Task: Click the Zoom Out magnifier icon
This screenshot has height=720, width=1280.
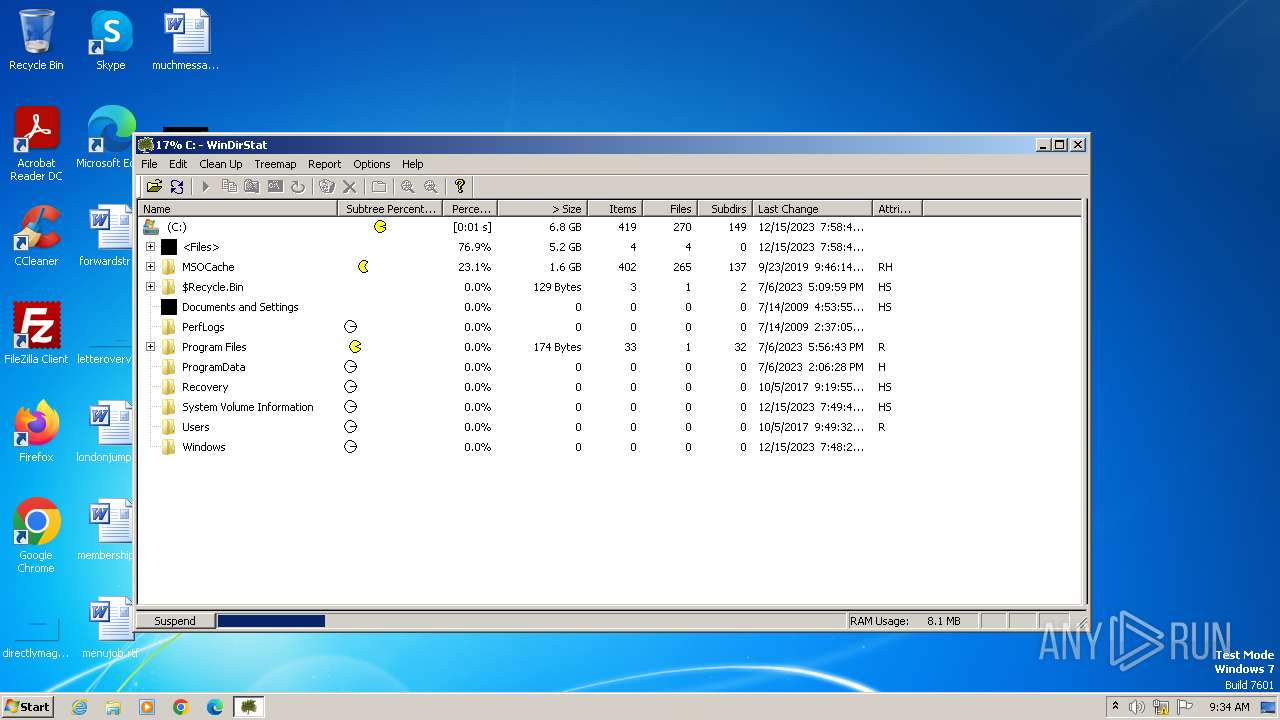Action: pyautogui.click(x=431, y=186)
